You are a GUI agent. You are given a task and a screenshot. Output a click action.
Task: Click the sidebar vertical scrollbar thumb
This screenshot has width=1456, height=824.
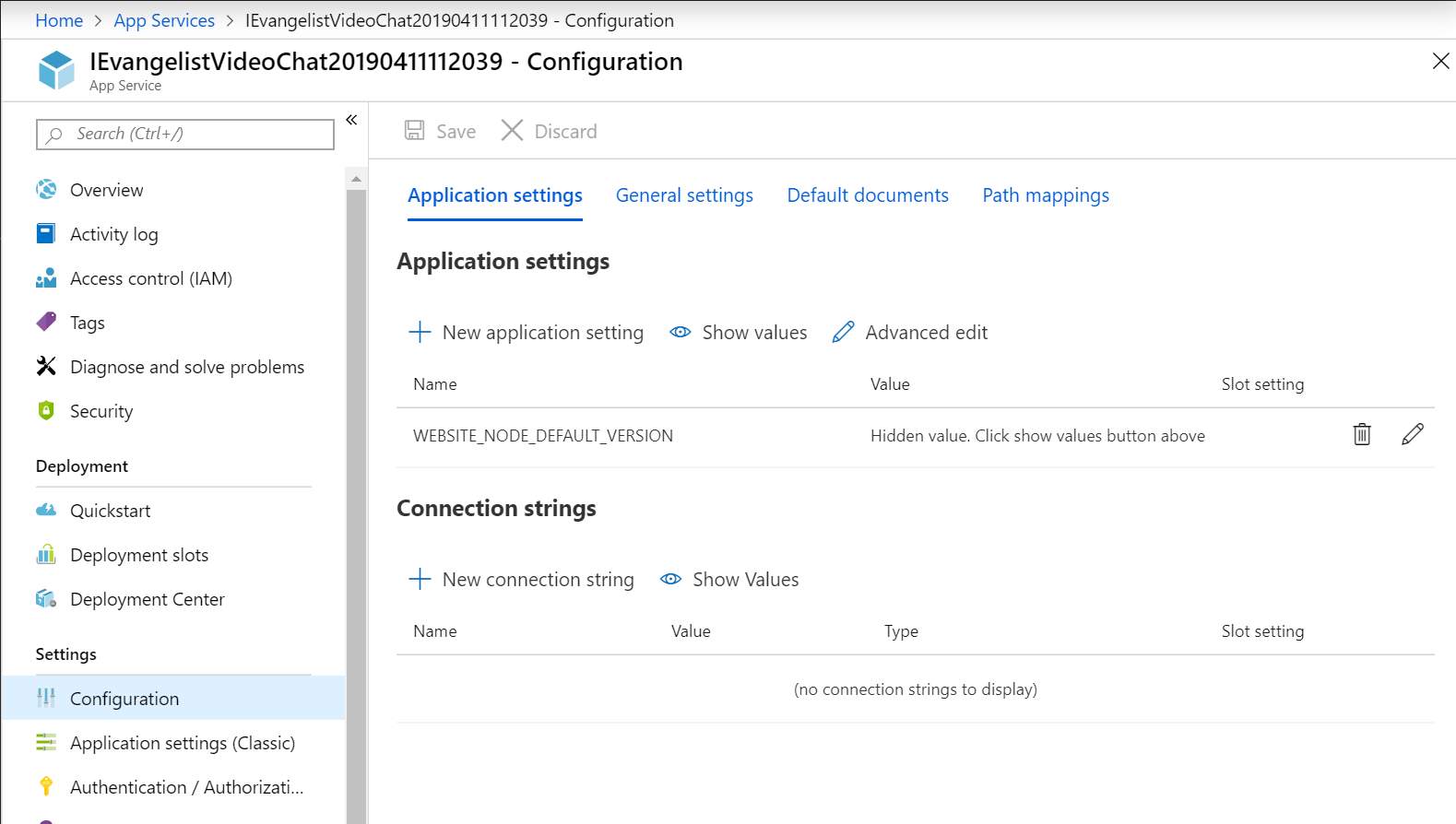pyautogui.click(x=356, y=506)
